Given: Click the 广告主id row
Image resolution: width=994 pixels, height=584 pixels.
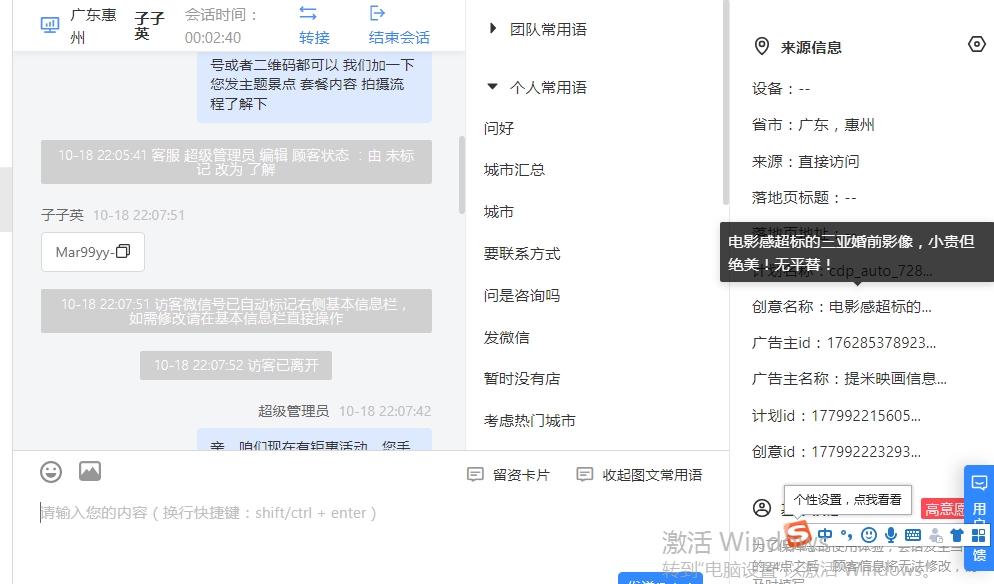Looking at the screenshot, I should pyautogui.click(x=844, y=342).
